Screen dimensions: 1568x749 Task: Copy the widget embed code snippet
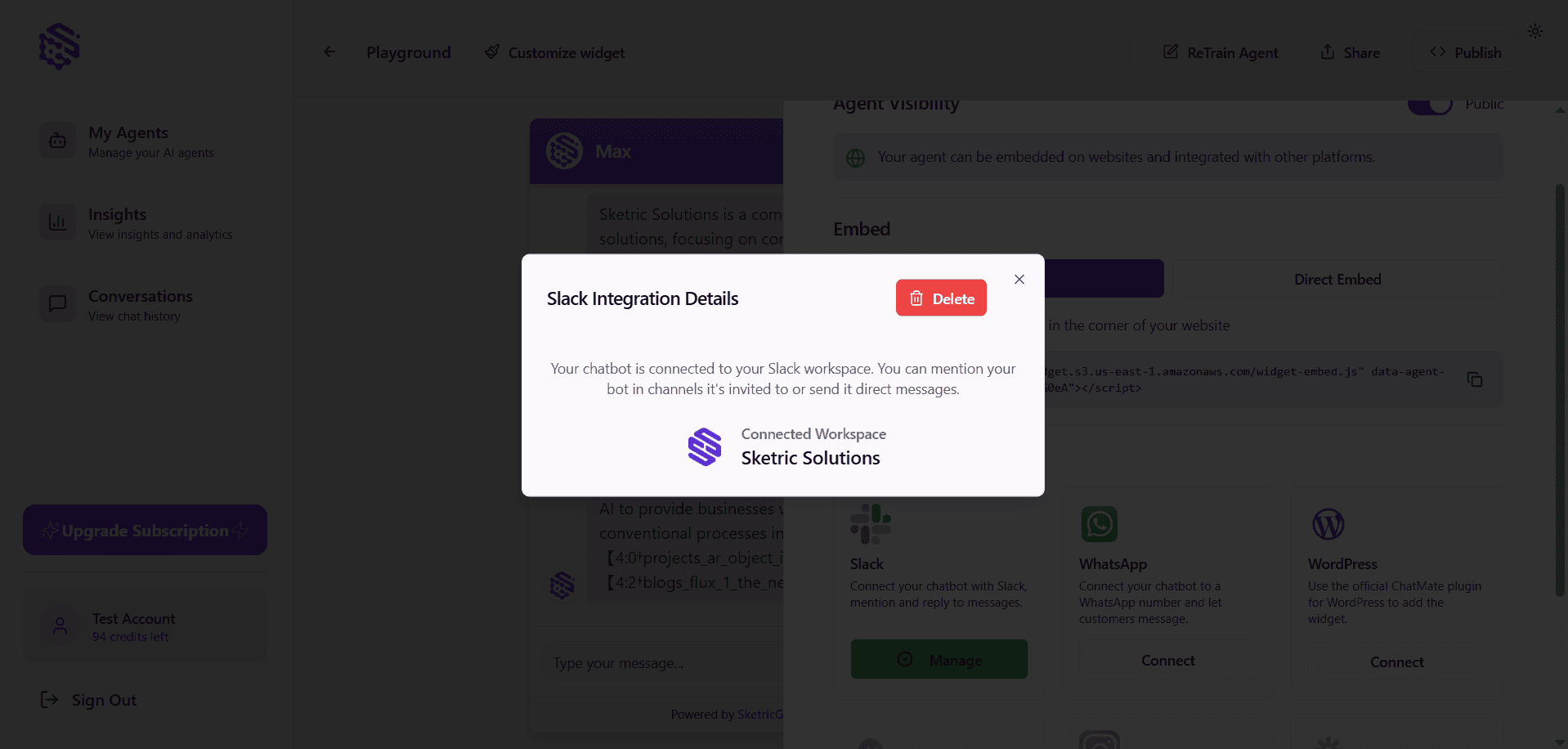coord(1474,379)
